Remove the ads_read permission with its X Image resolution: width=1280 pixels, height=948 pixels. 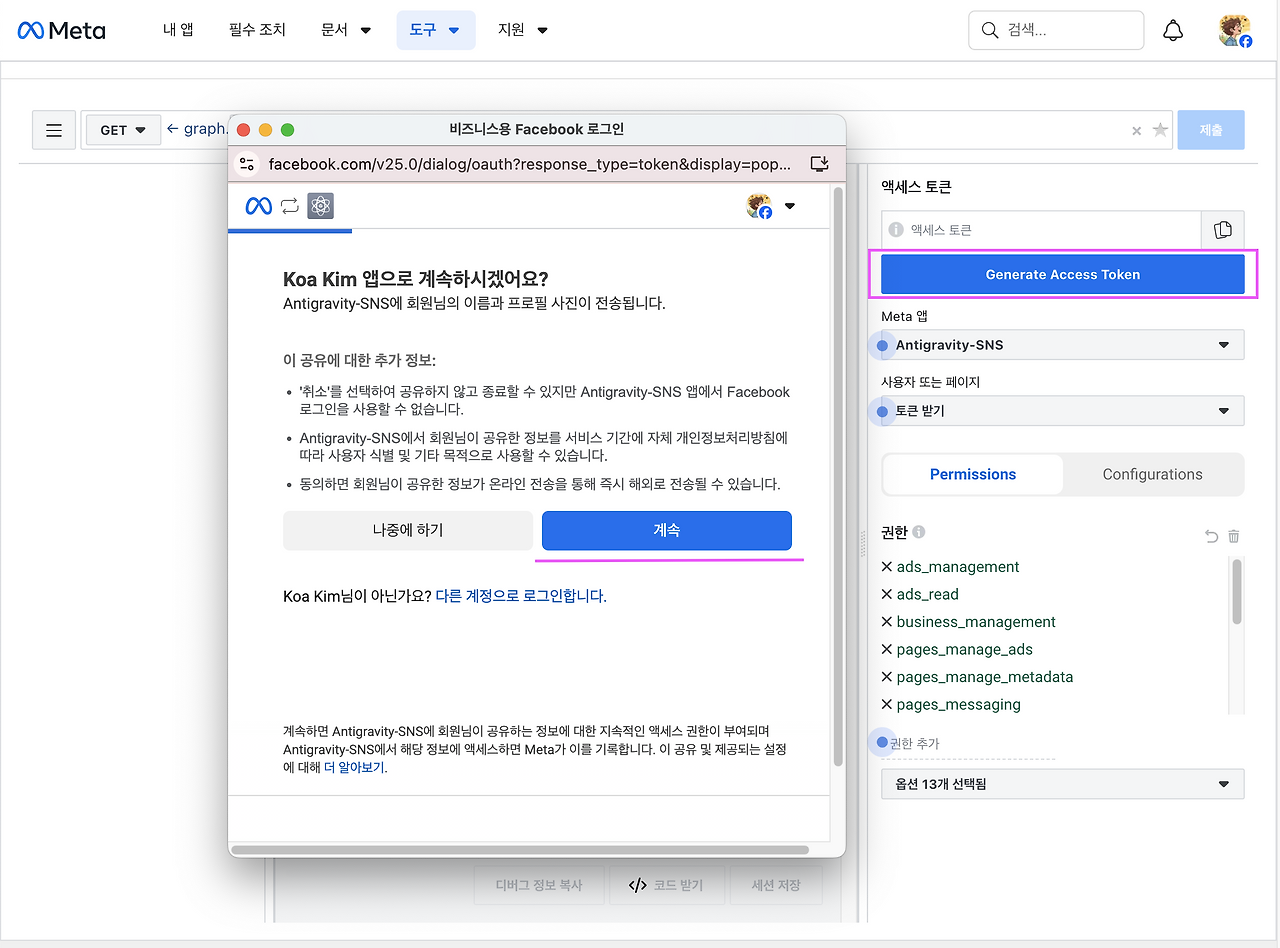click(887, 594)
